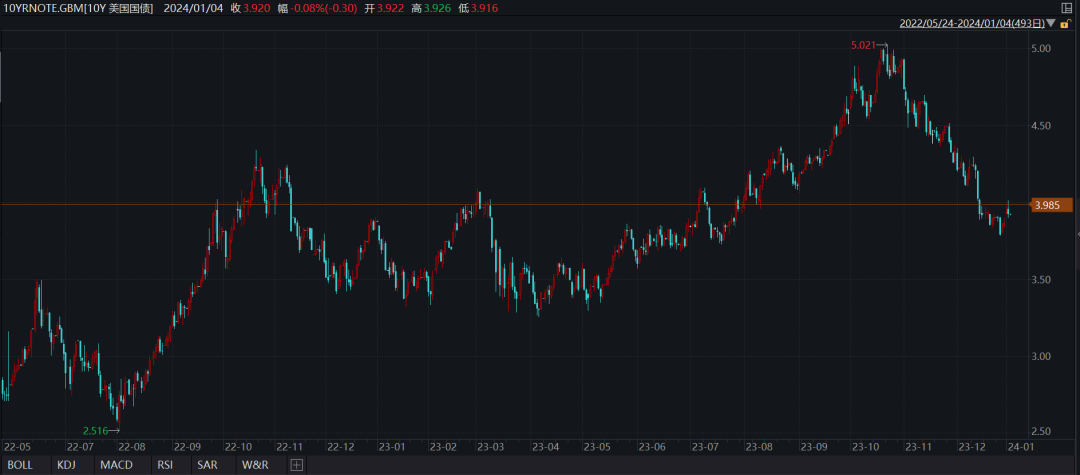Screen dimensions: 1080x475
Task: Show the RSI indicator
Action: point(165,465)
